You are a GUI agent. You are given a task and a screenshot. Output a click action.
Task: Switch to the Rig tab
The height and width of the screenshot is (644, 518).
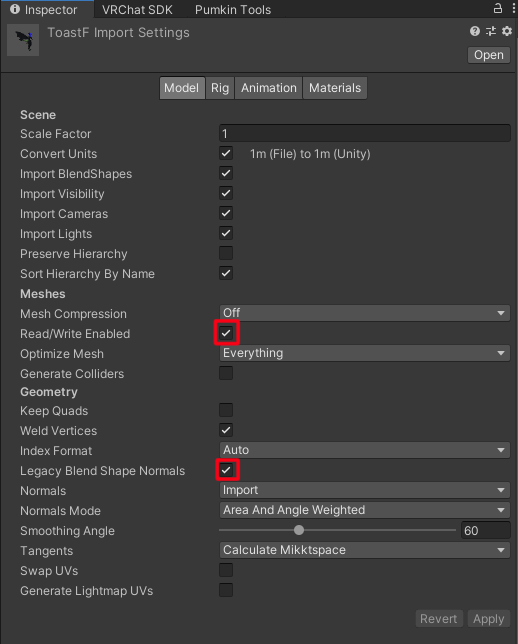coord(220,88)
